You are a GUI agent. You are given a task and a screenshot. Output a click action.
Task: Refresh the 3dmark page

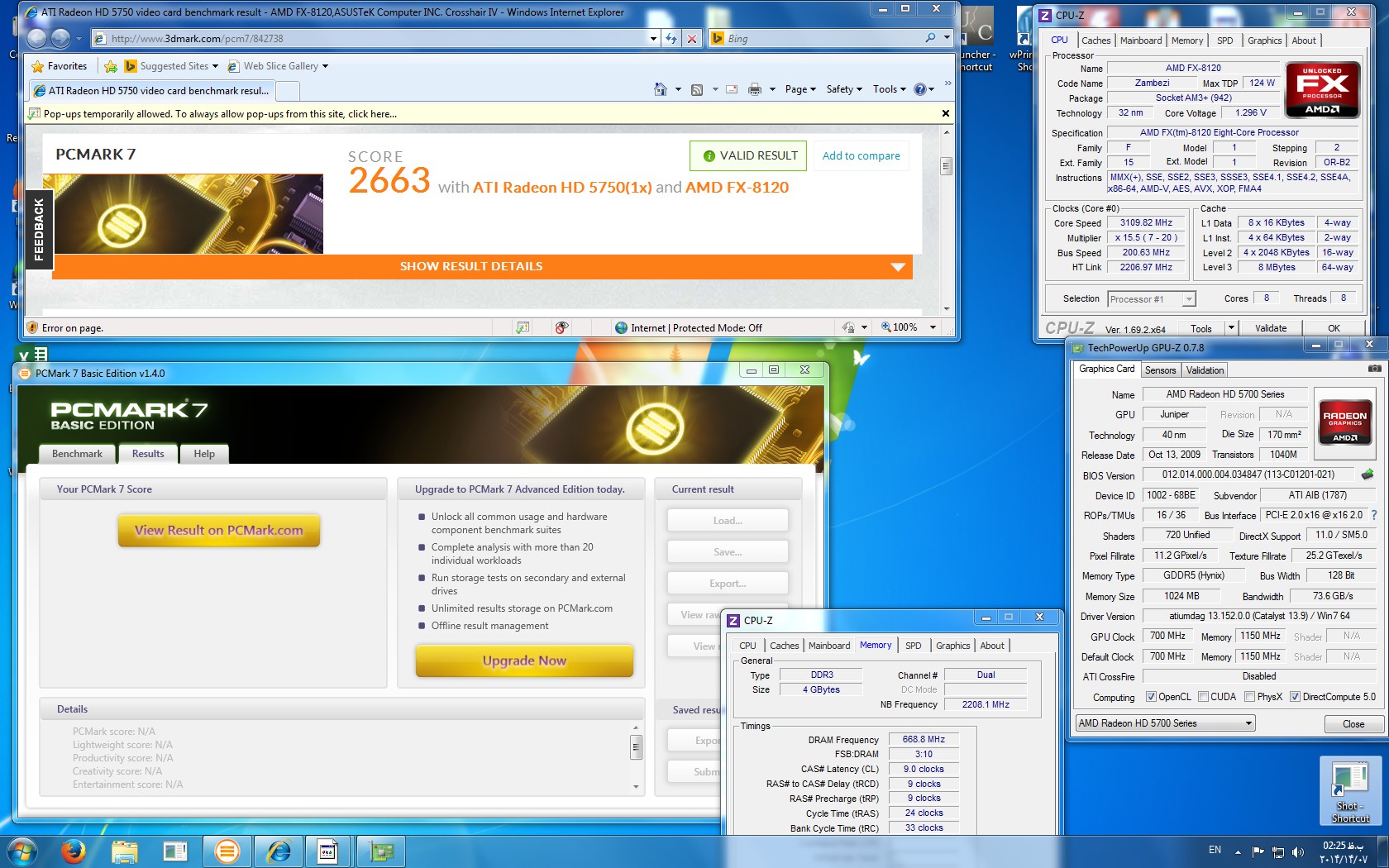coord(671,38)
